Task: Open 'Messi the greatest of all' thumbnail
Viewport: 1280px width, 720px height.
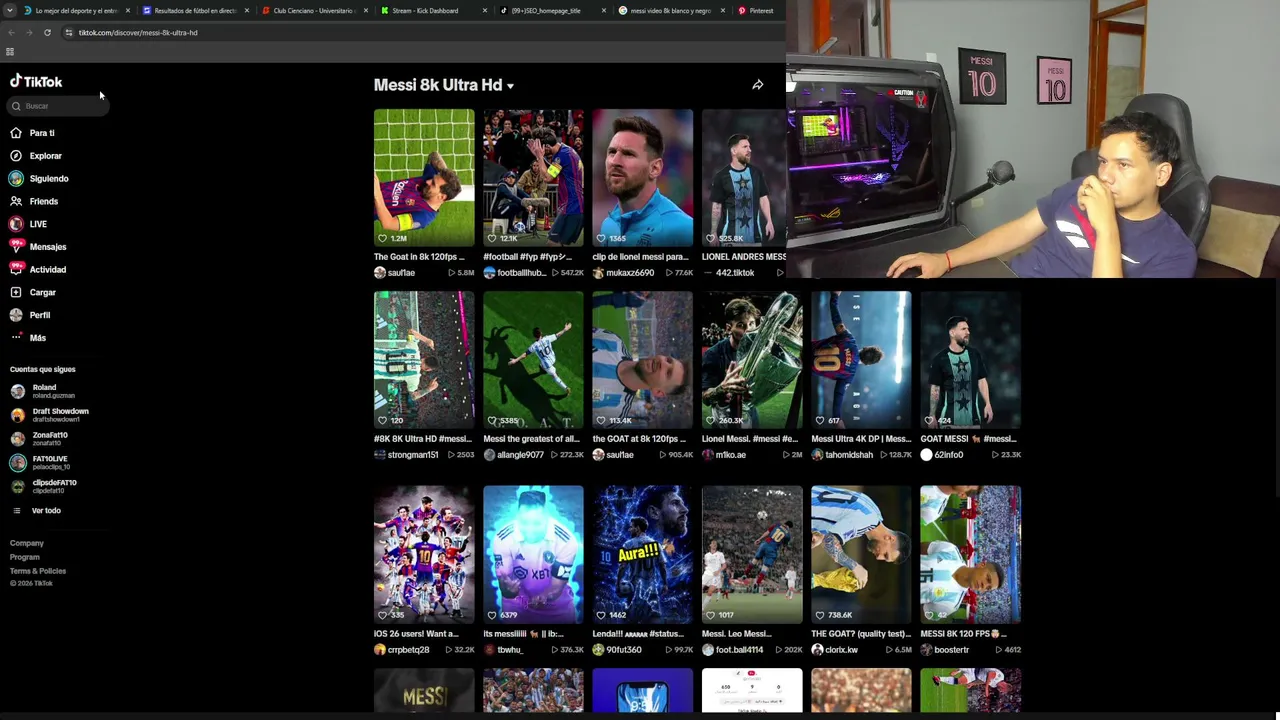Action: tap(533, 360)
